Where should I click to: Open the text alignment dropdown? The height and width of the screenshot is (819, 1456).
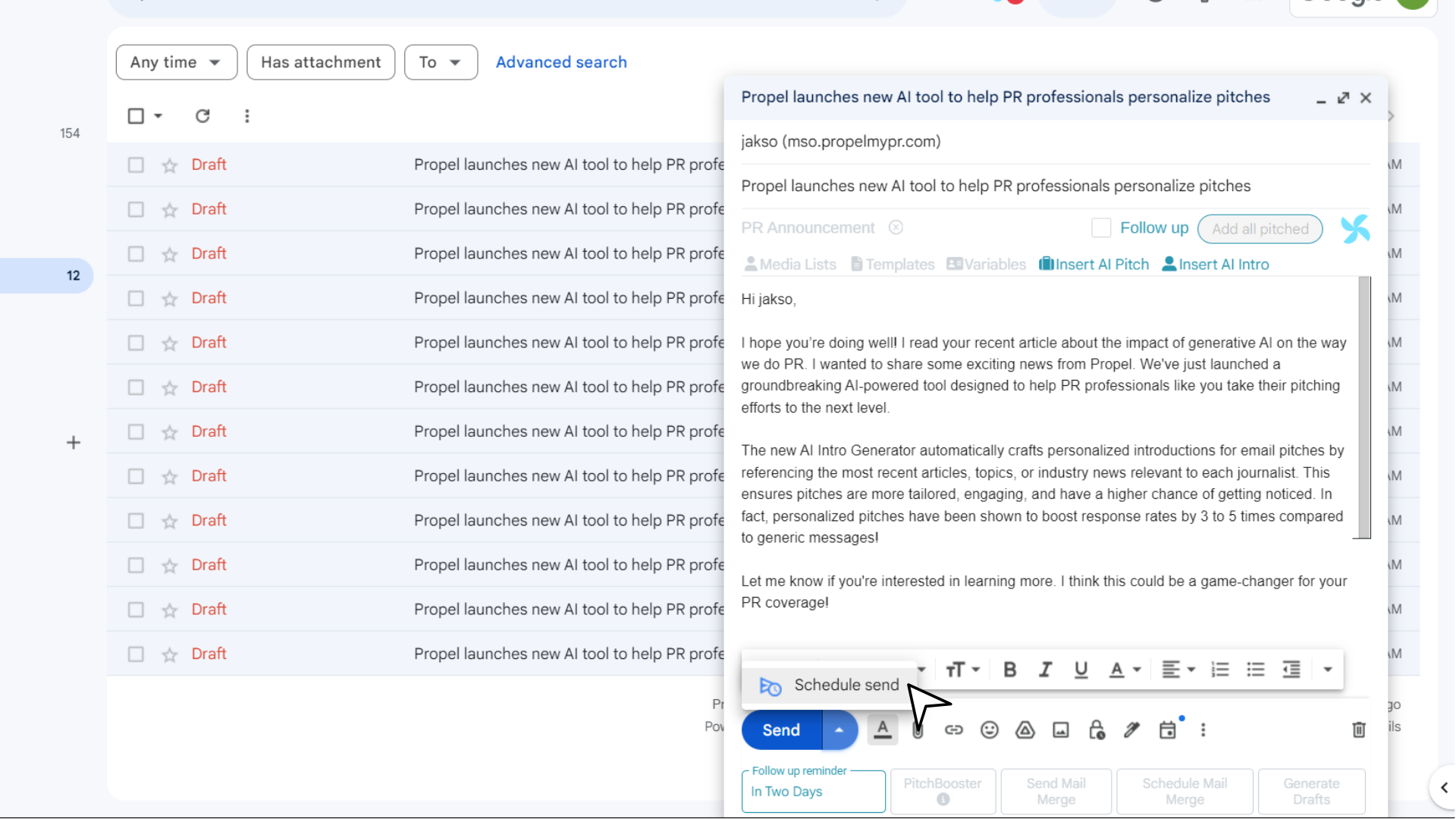(1178, 670)
